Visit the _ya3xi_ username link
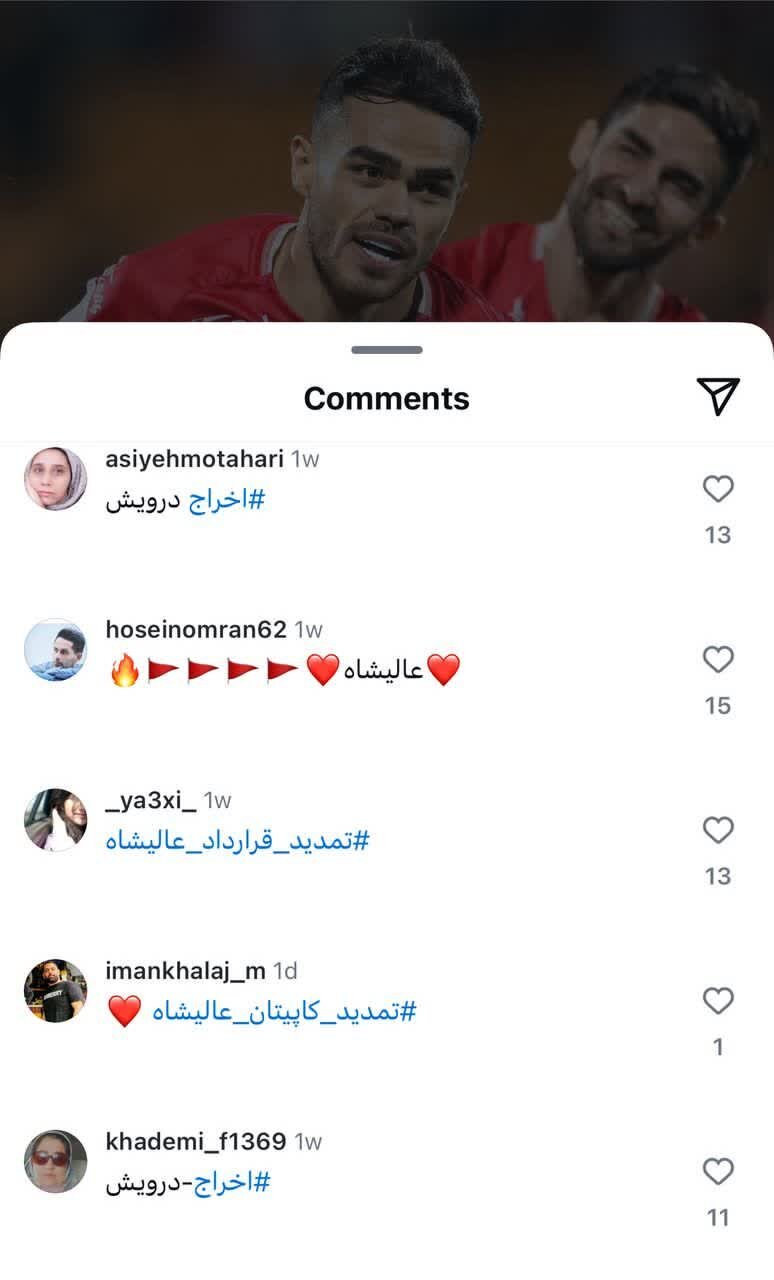This screenshot has width=774, height=1280. [x=151, y=801]
